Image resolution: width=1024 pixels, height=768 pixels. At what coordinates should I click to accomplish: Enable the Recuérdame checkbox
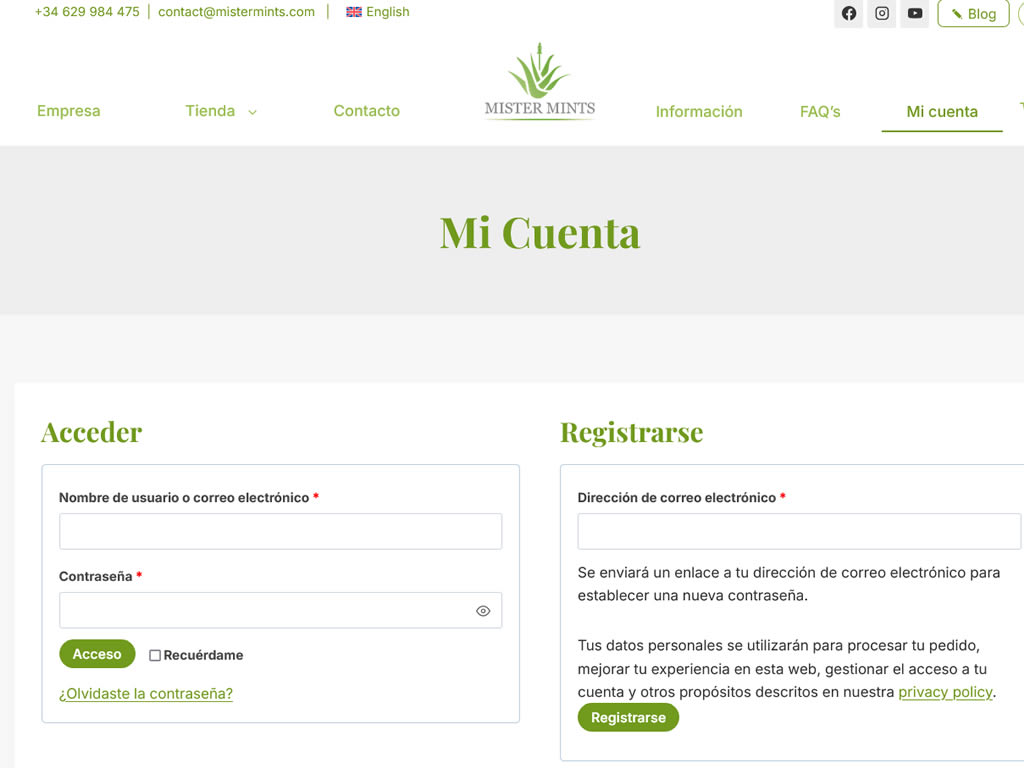pos(155,656)
